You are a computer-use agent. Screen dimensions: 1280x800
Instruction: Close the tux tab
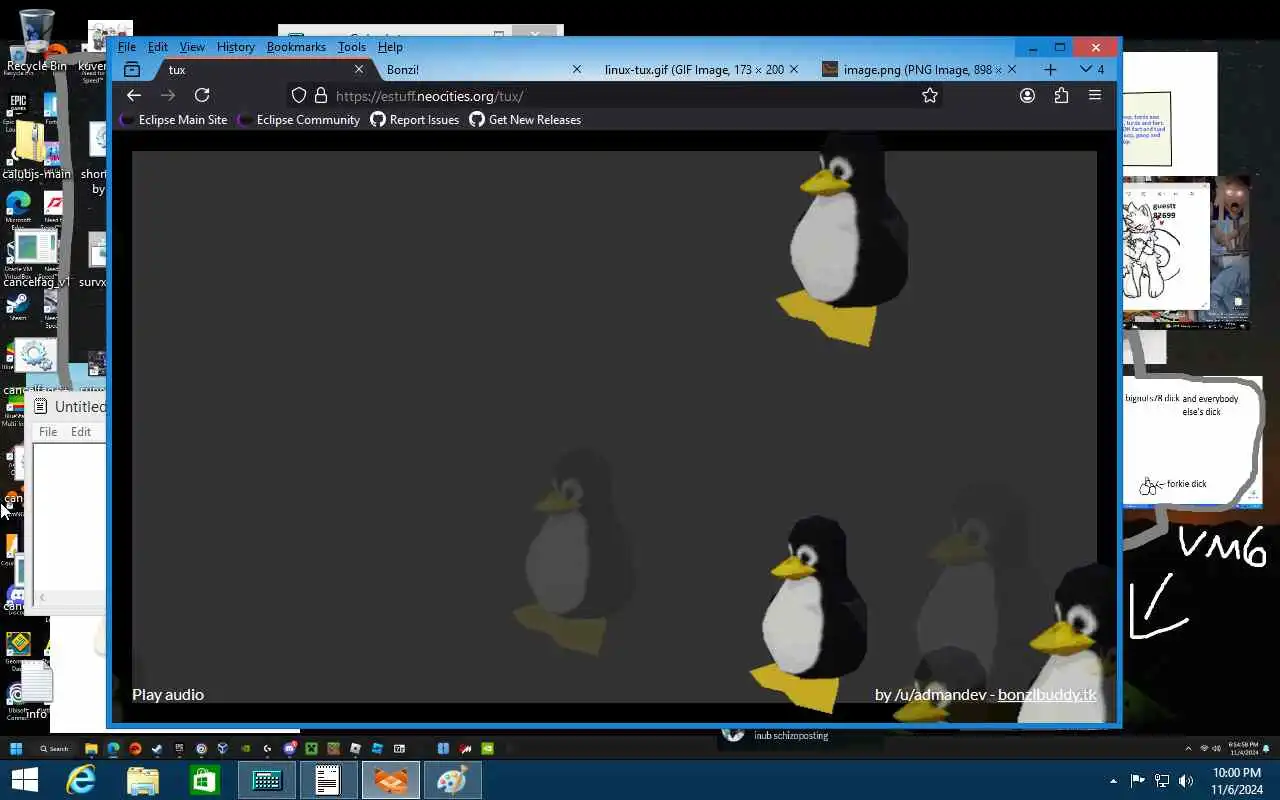point(359,70)
